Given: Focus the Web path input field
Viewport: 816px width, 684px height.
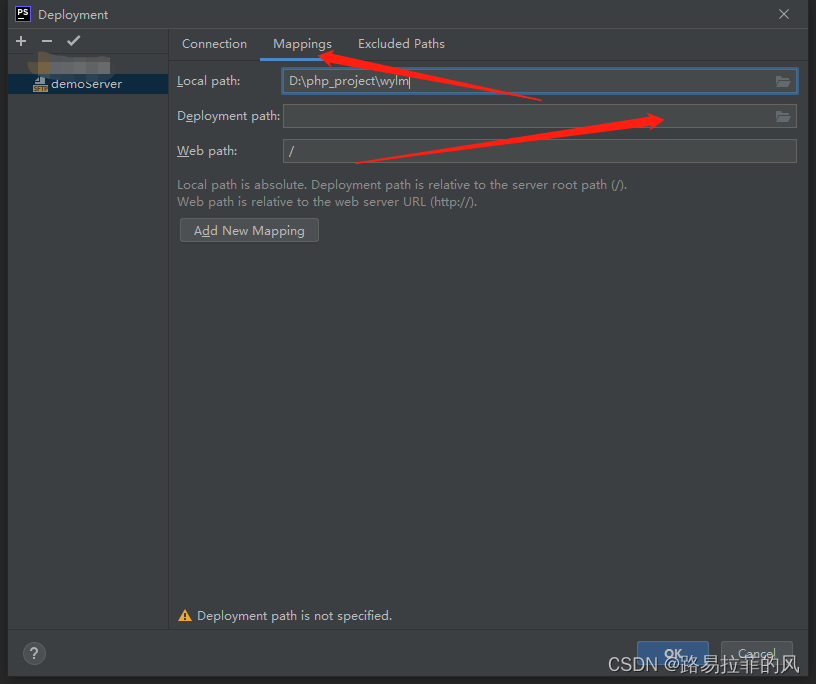Looking at the screenshot, I should click(x=540, y=151).
